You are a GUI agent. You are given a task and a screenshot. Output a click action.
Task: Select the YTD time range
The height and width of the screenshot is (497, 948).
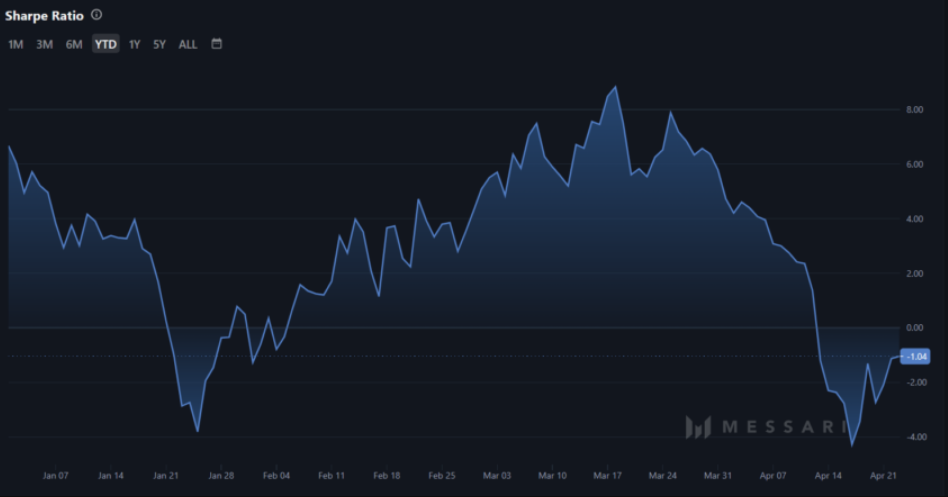tap(106, 44)
